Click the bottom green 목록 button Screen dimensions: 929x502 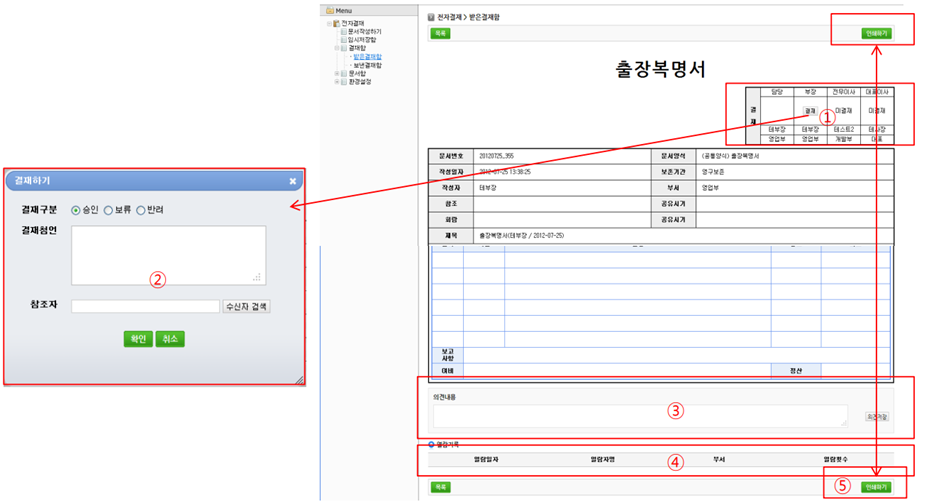440,487
